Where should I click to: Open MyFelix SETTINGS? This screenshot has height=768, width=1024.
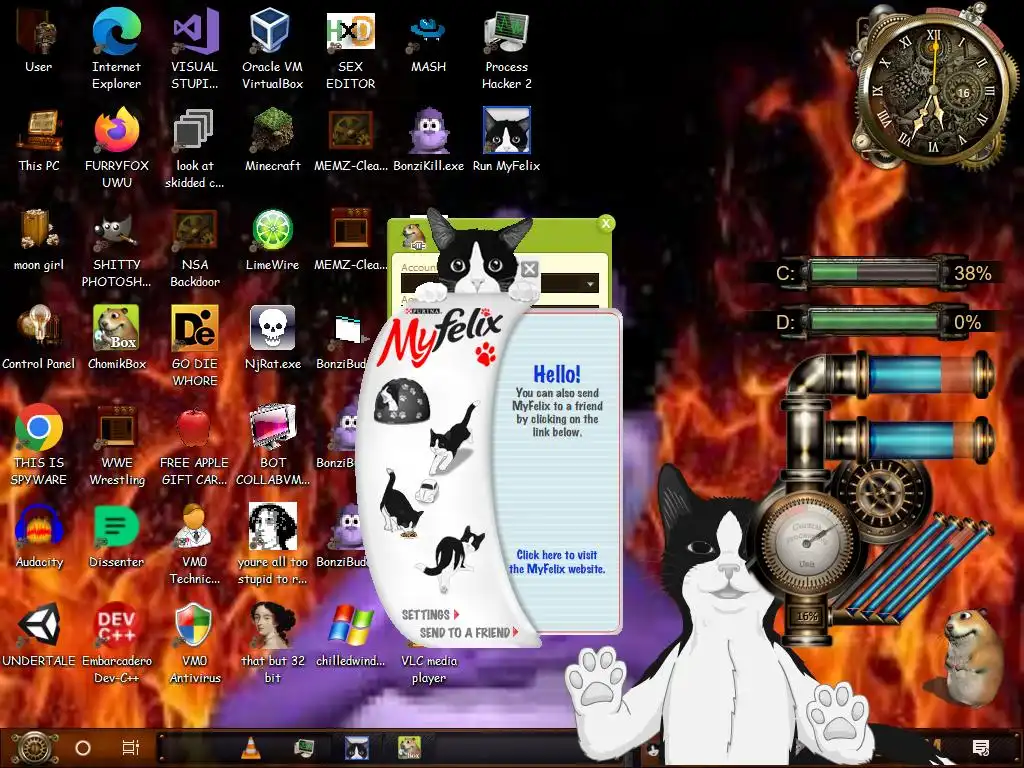430,615
